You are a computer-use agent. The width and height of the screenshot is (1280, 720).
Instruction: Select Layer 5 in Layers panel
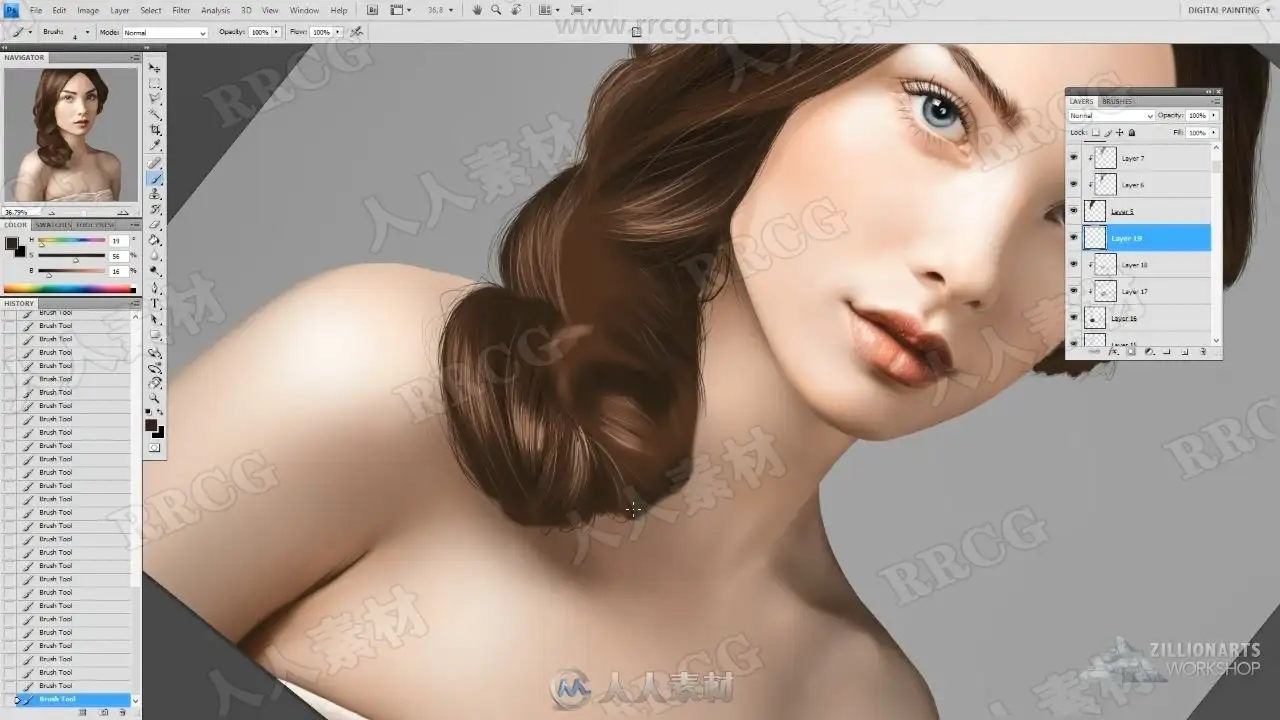(x=1147, y=211)
